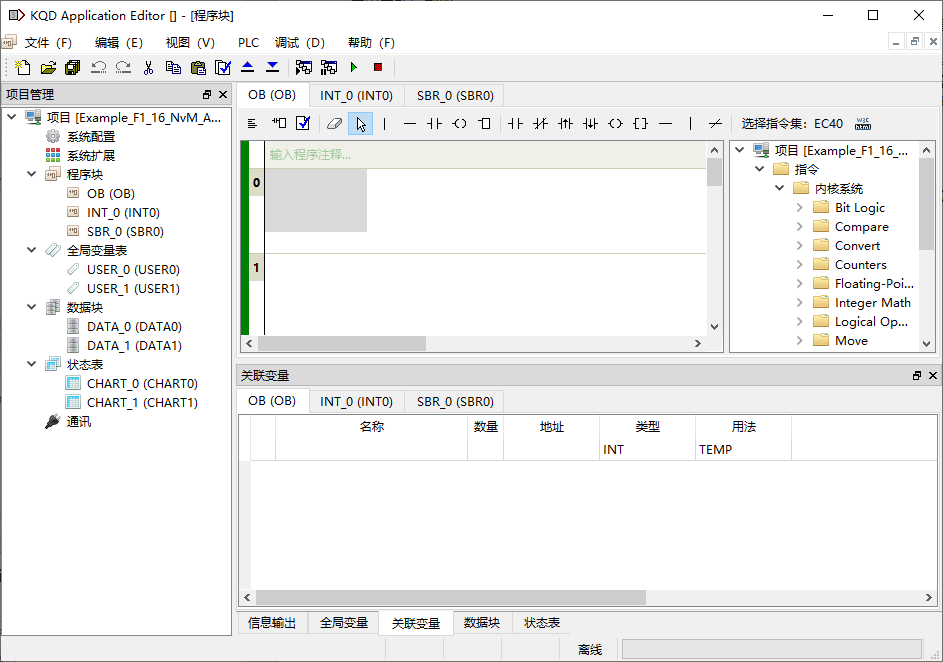Click the 关联变量 table horizontal scrollbar
Image resolution: width=943 pixels, height=662 pixels.
pyautogui.click(x=450, y=597)
